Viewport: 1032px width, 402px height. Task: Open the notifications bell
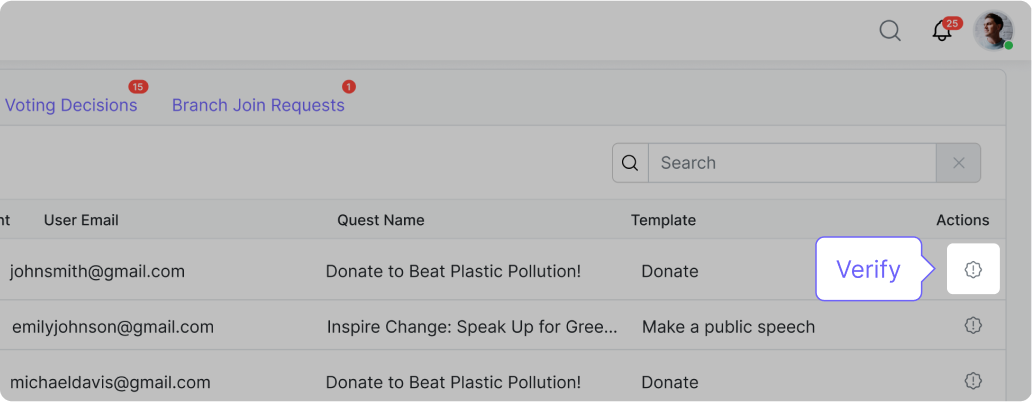click(942, 31)
